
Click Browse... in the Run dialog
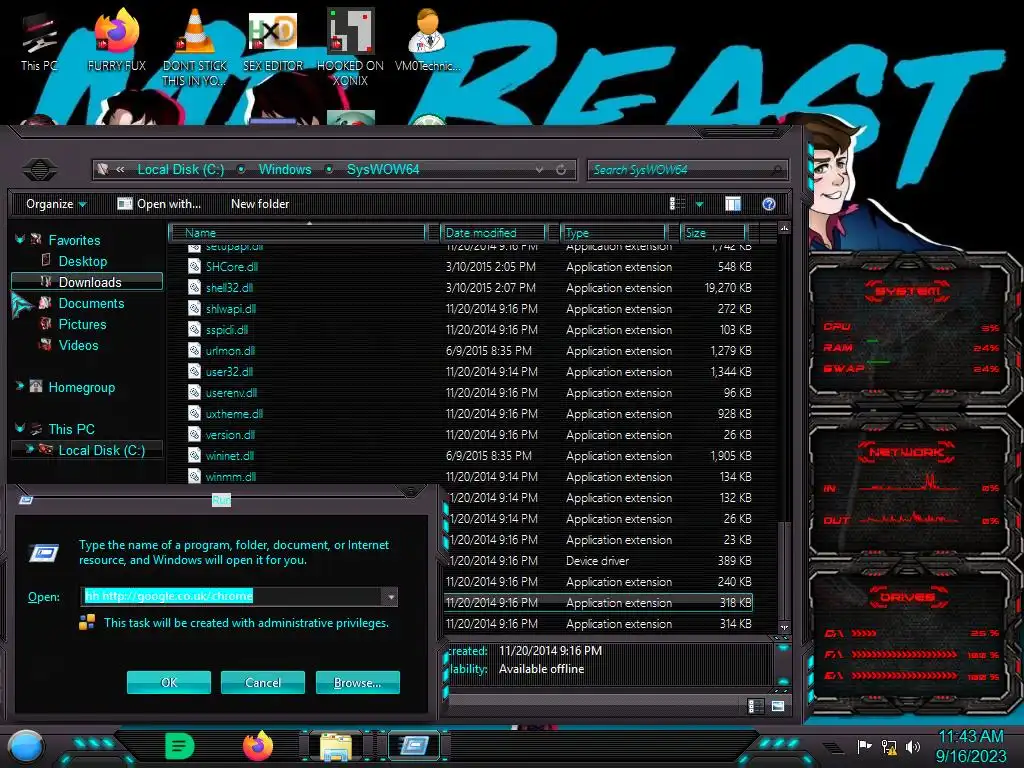click(357, 682)
